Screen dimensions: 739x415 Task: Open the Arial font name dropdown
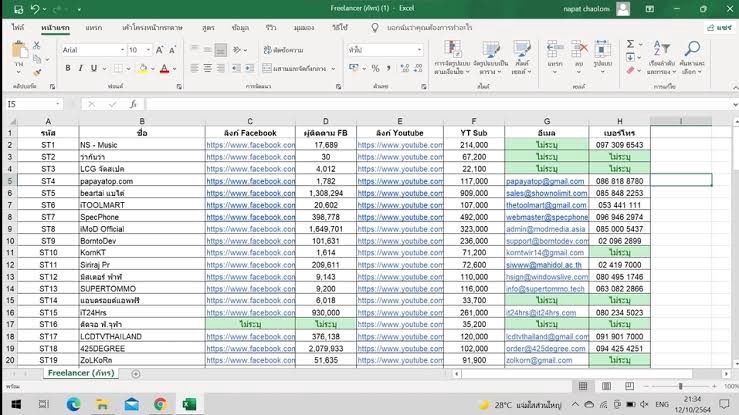coord(123,50)
